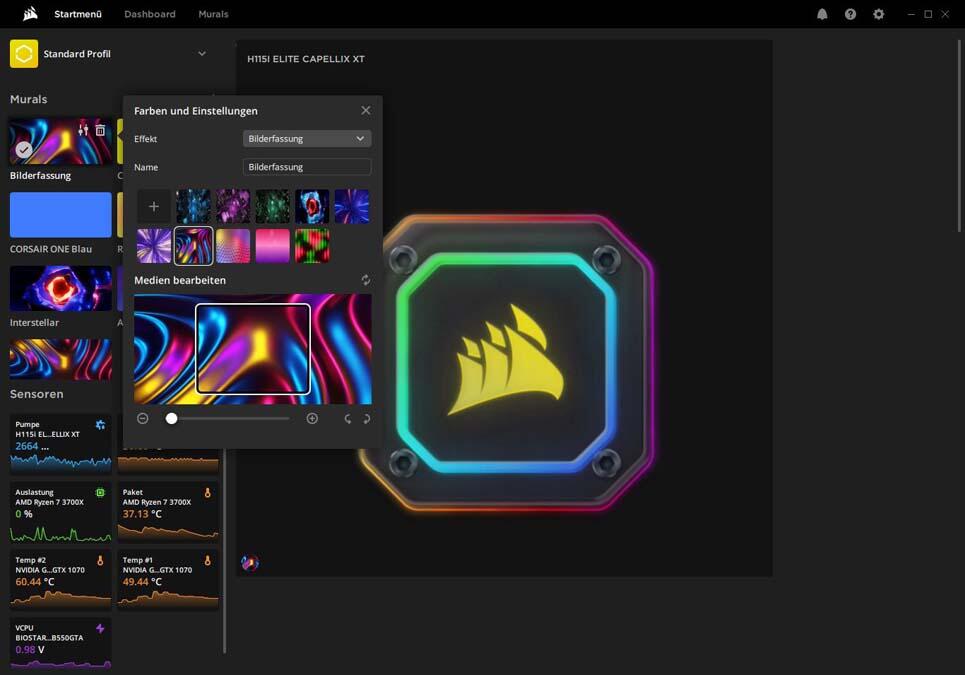Click the Temp #1 value "49.44 °C"
The width and height of the screenshot is (965, 675).
click(142, 581)
